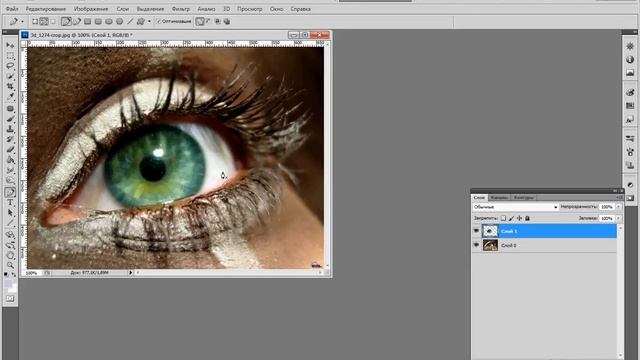
Task: Click the layer fill 100% field
Action: pos(607,218)
